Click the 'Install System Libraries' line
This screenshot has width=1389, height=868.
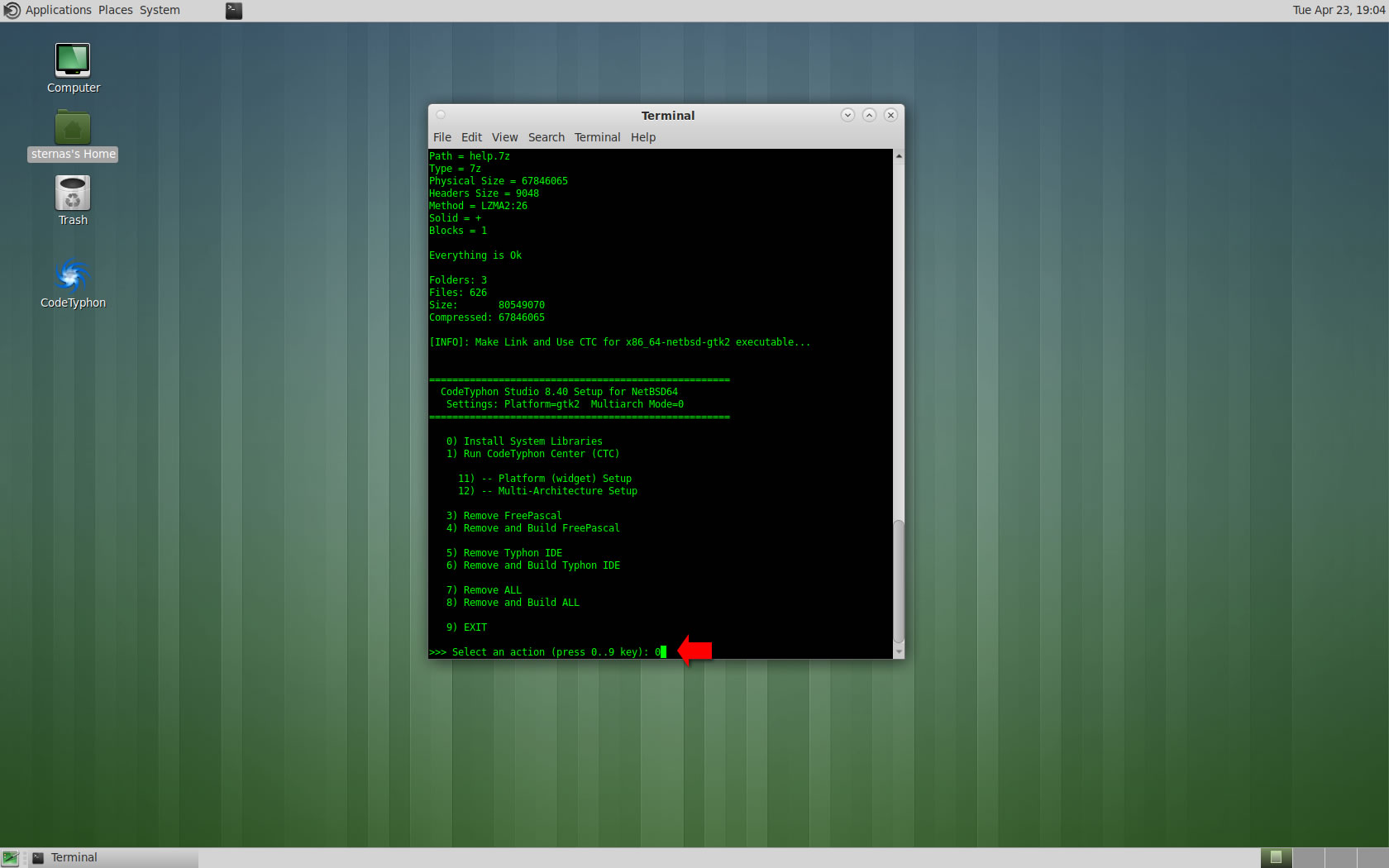[x=524, y=441]
